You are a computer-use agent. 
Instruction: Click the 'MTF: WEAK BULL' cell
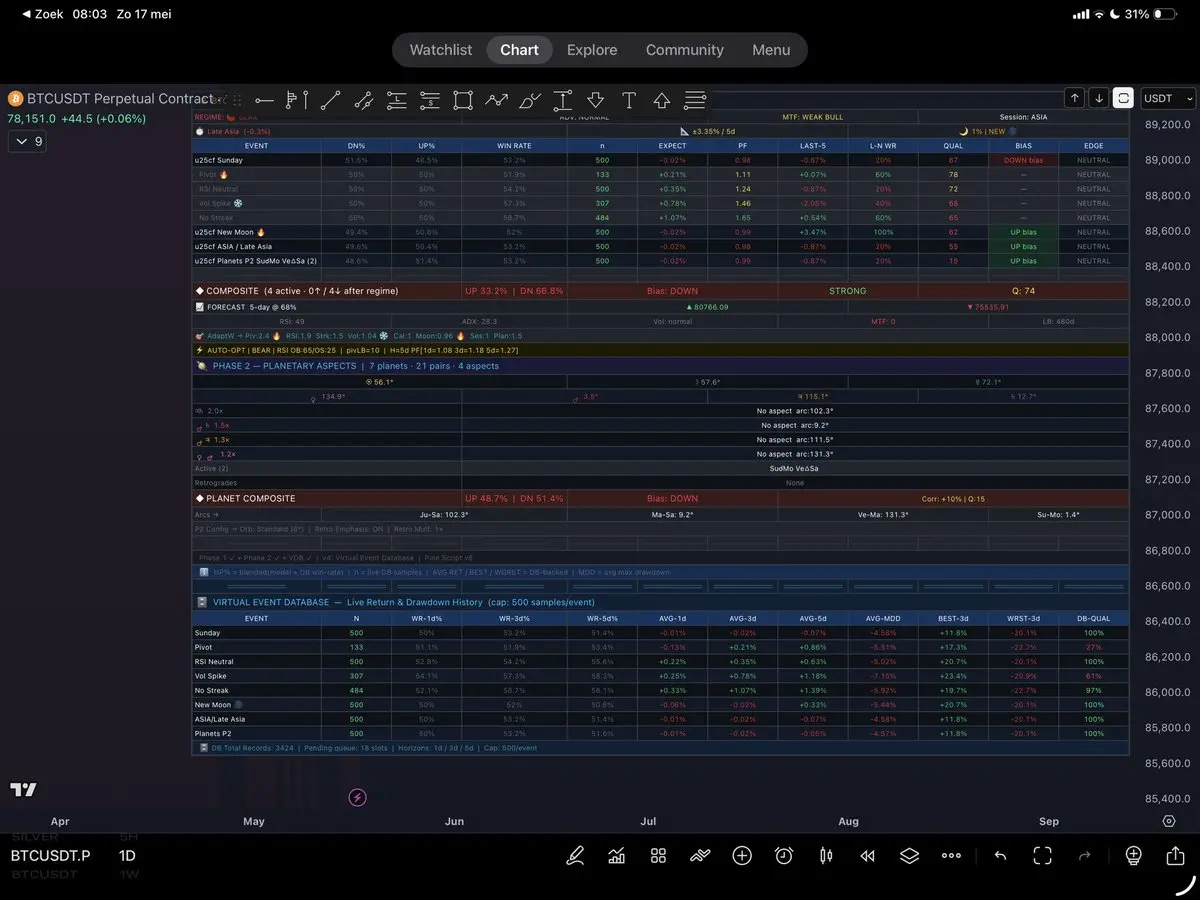click(x=812, y=117)
